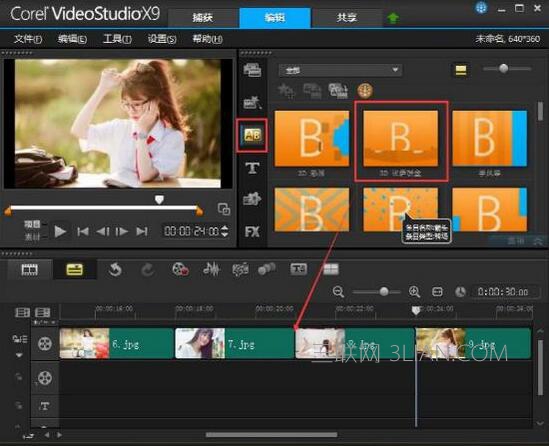Fit project in timeline window
Image resolution: width=549 pixels, height=446 pixels.
click(437, 292)
